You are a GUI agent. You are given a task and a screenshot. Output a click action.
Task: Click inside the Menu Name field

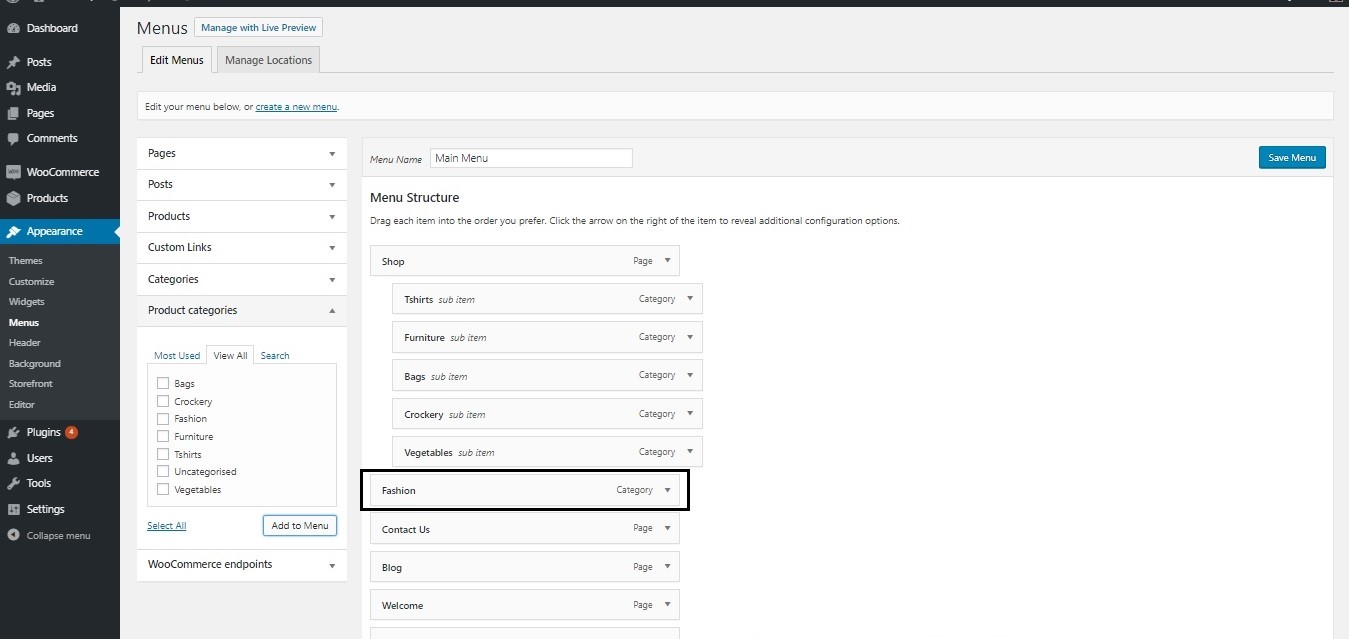pyautogui.click(x=530, y=157)
